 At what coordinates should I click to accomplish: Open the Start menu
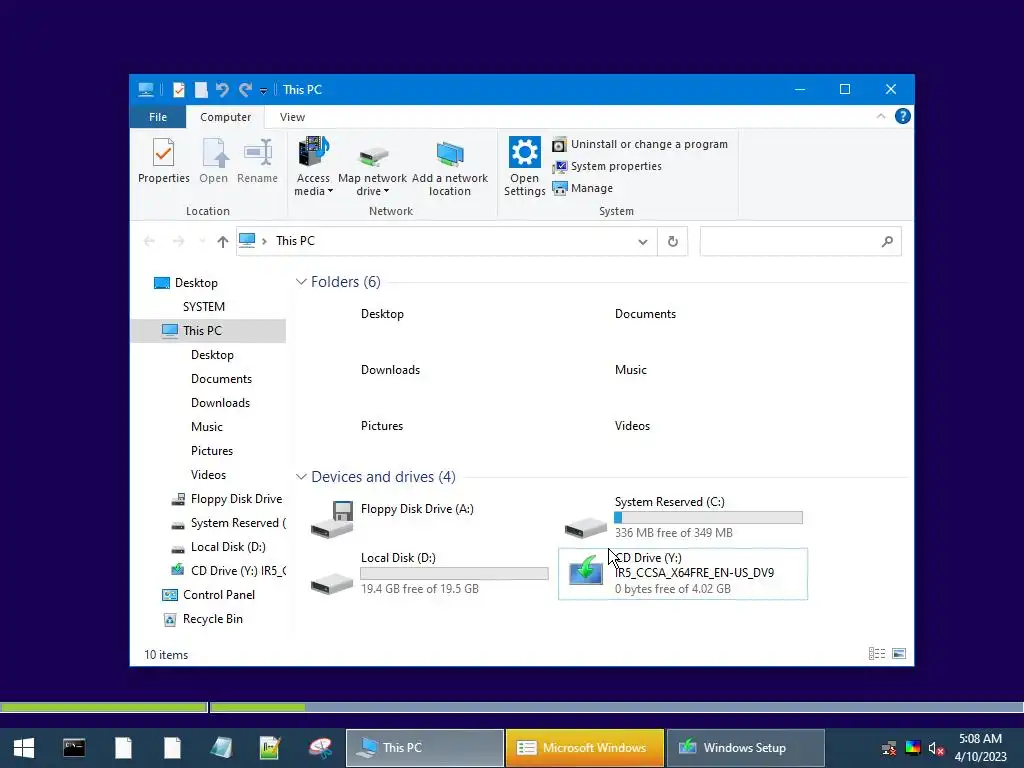pos(24,748)
